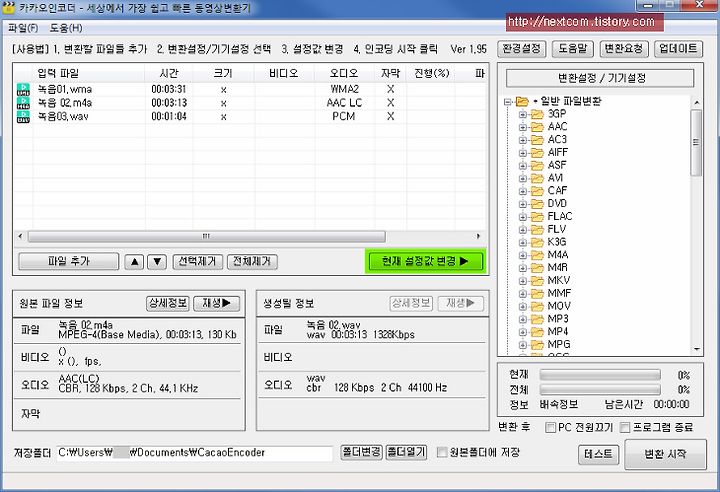Click the ASF folder icon
This screenshot has height=492, width=720.
click(x=537, y=165)
